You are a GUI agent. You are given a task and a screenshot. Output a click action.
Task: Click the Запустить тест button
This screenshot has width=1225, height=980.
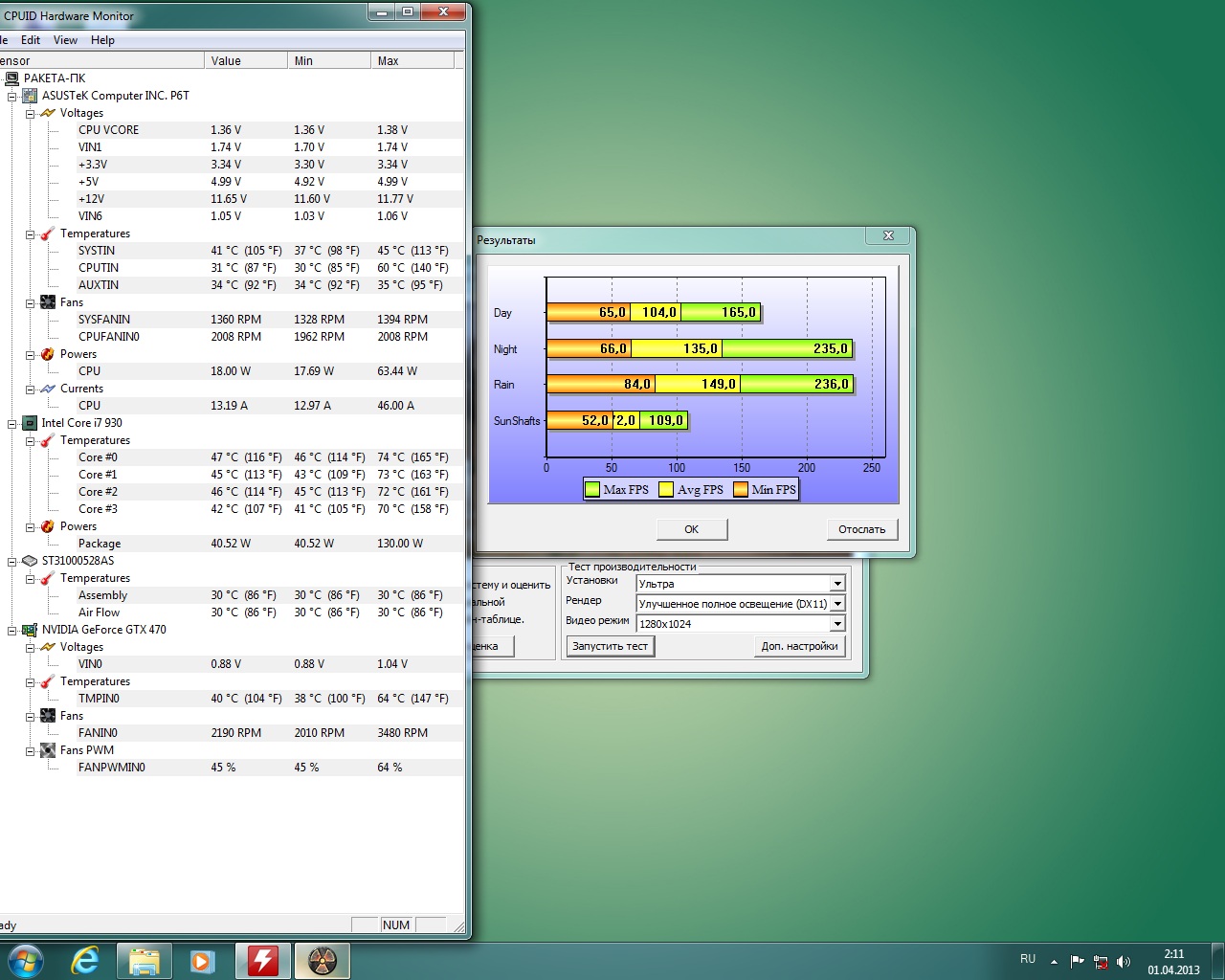pyautogui.click(x=610, y=646)
